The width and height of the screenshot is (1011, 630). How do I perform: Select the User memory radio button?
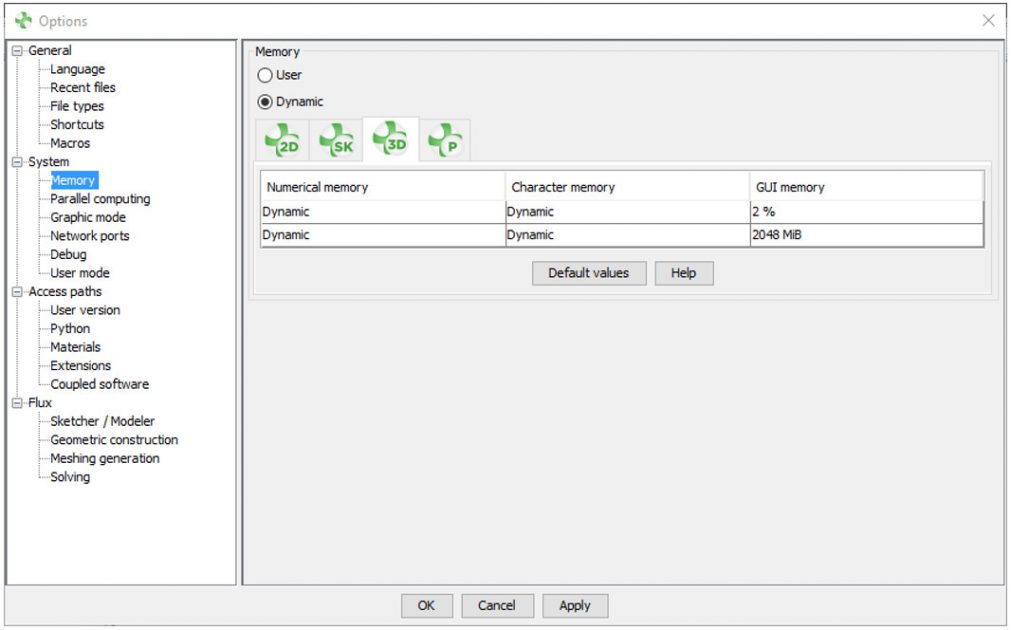(265, 75)
